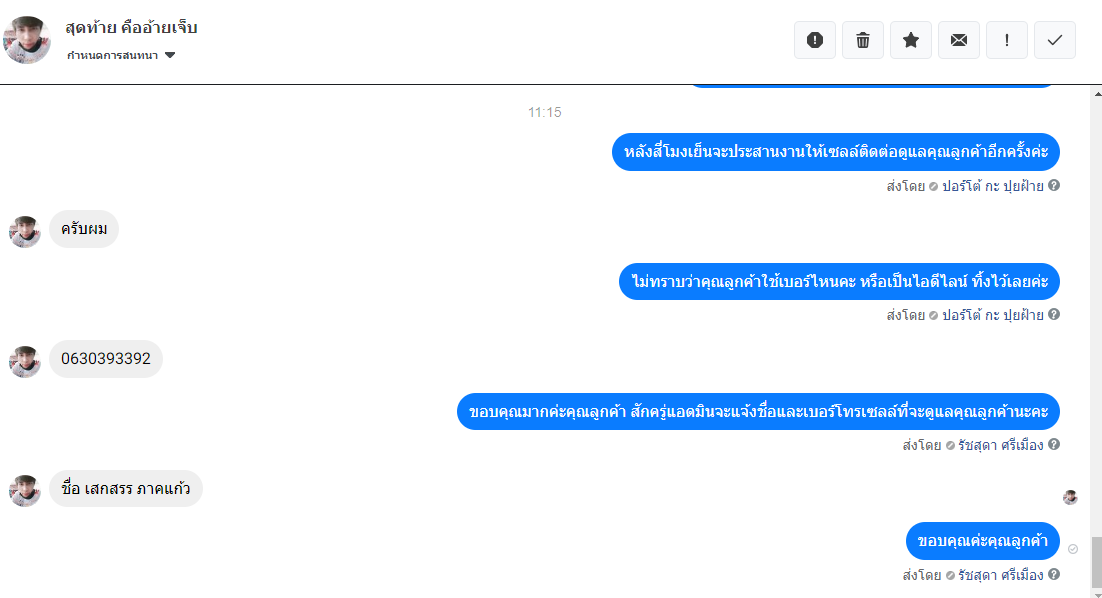Click the conversation name สุดท้าย คืออ้ายเจ็บ

pos(131,28)
